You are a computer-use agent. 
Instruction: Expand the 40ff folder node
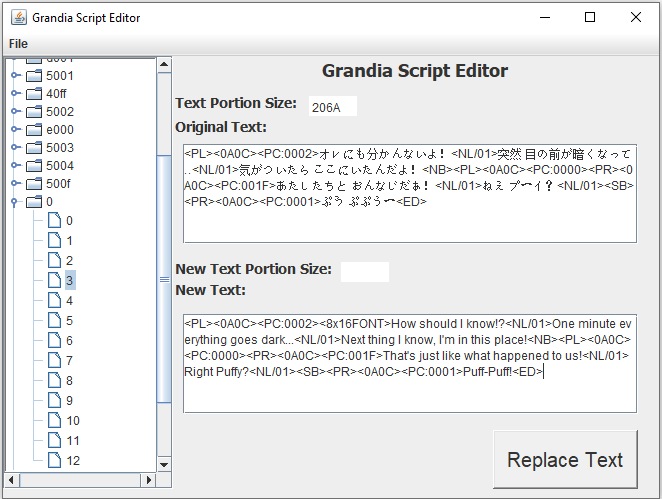point(15,93)
